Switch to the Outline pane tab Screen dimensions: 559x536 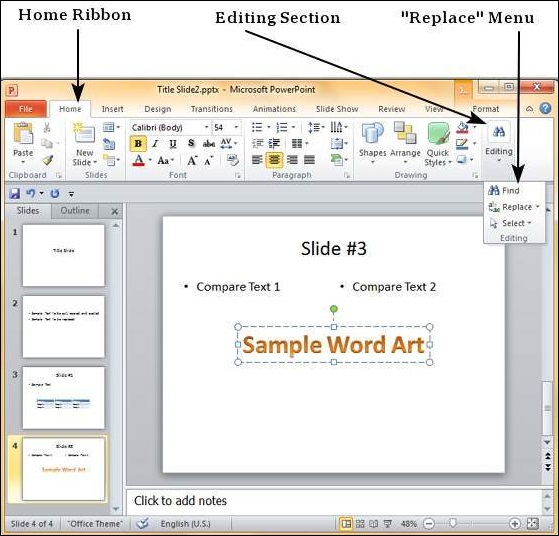[x=75, y=211]
